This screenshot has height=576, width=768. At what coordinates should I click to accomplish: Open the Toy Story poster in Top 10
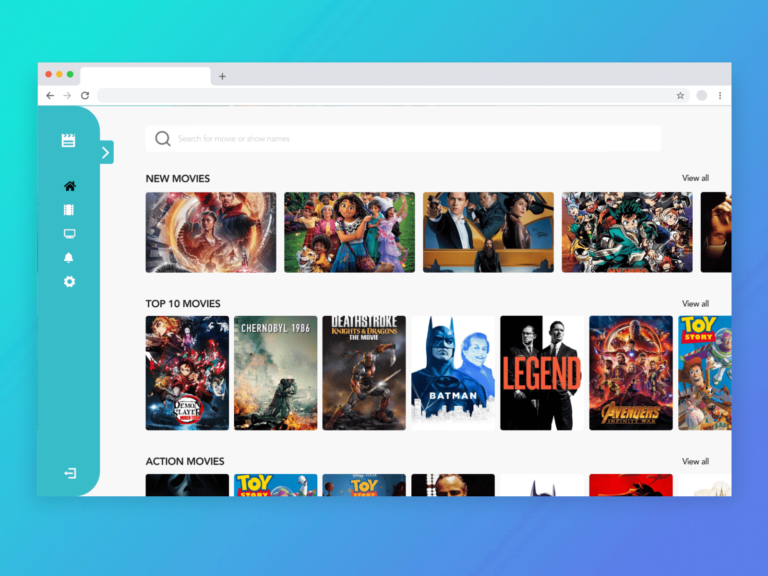pyautogui.click(x=705, y=373)
